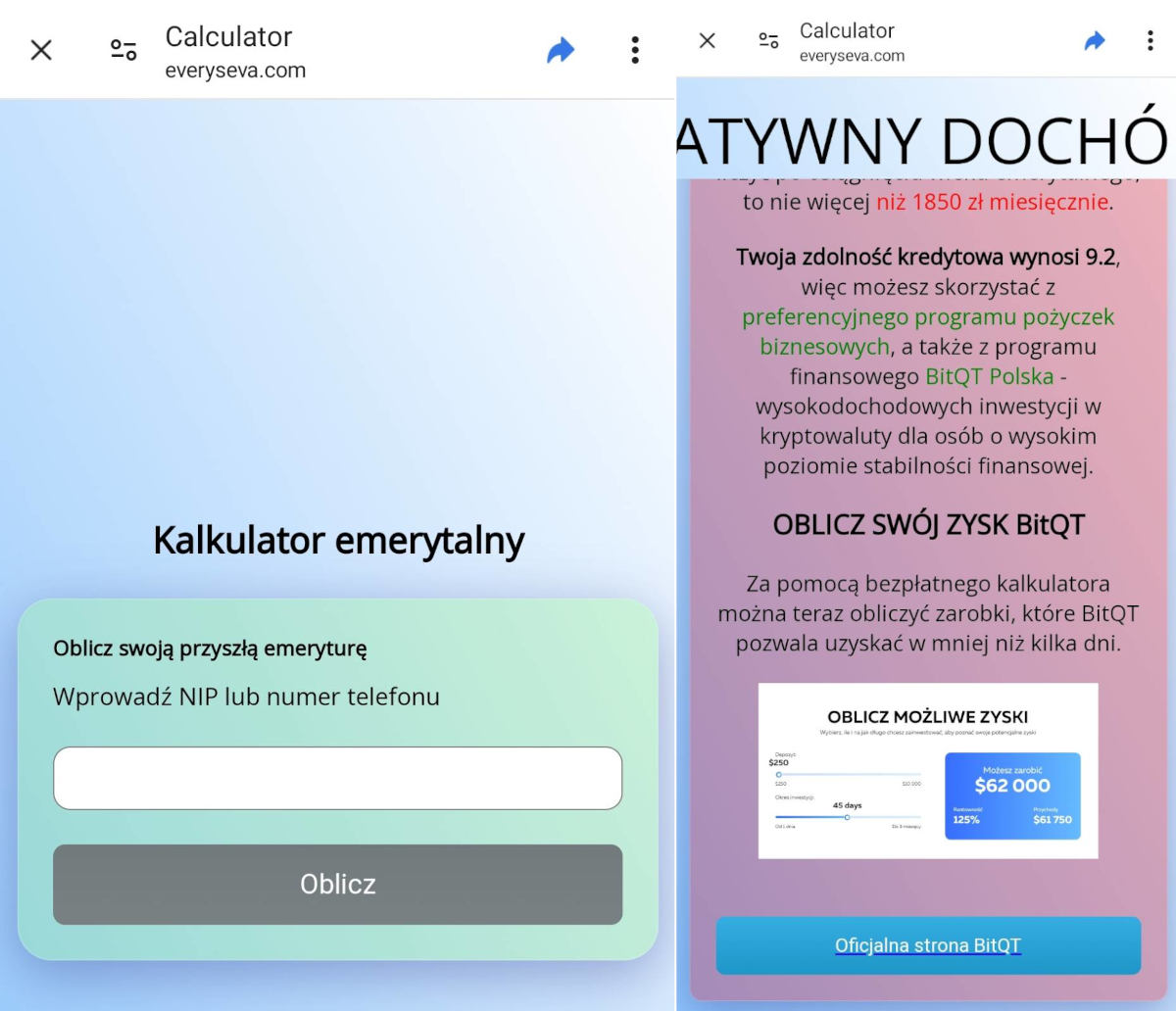Viewport: 1176px width, 1011px height.
Task: Close the left Calculator browser tab
Action: pos(41,50)
